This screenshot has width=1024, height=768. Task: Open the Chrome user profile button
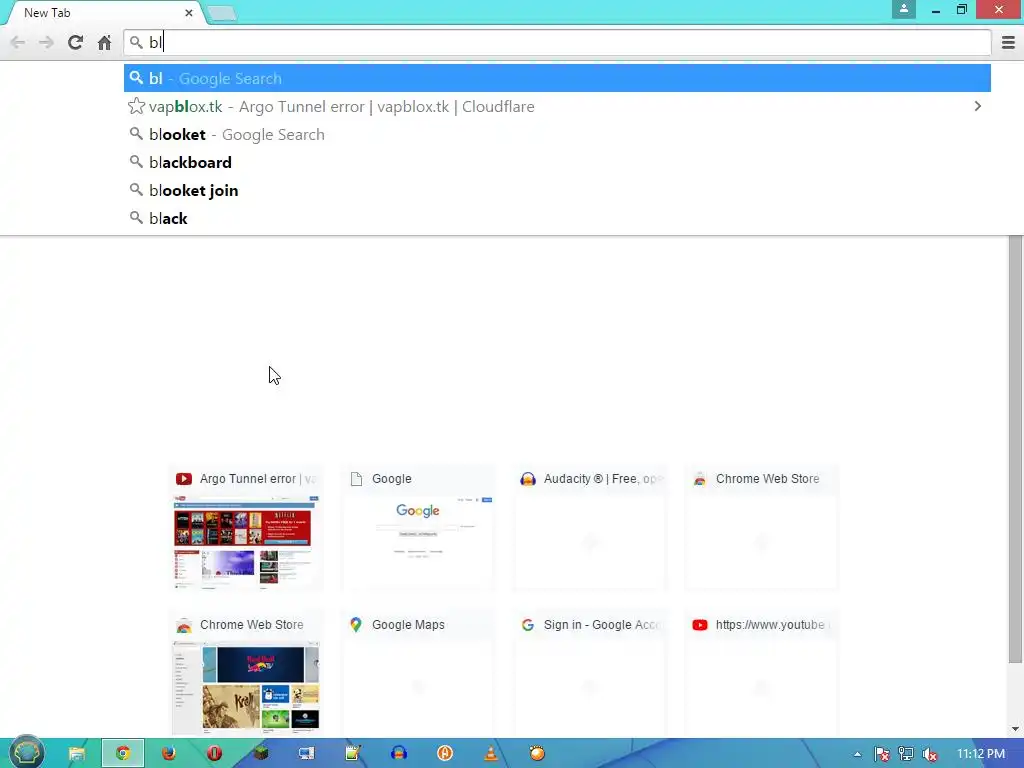tap(904, 9)
